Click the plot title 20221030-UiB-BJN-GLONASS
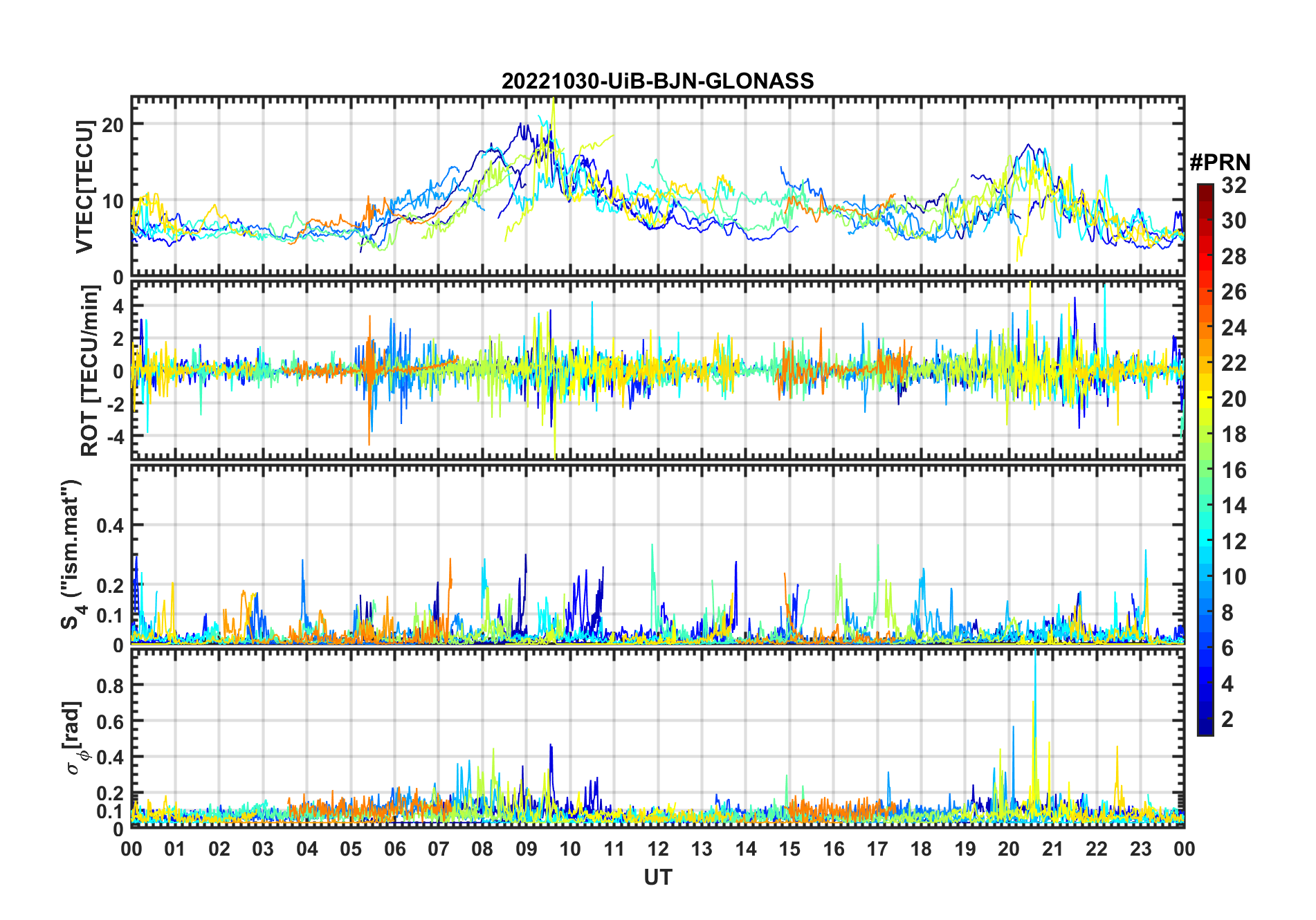The image size is (1316, 920). click(x=657, y=81)
